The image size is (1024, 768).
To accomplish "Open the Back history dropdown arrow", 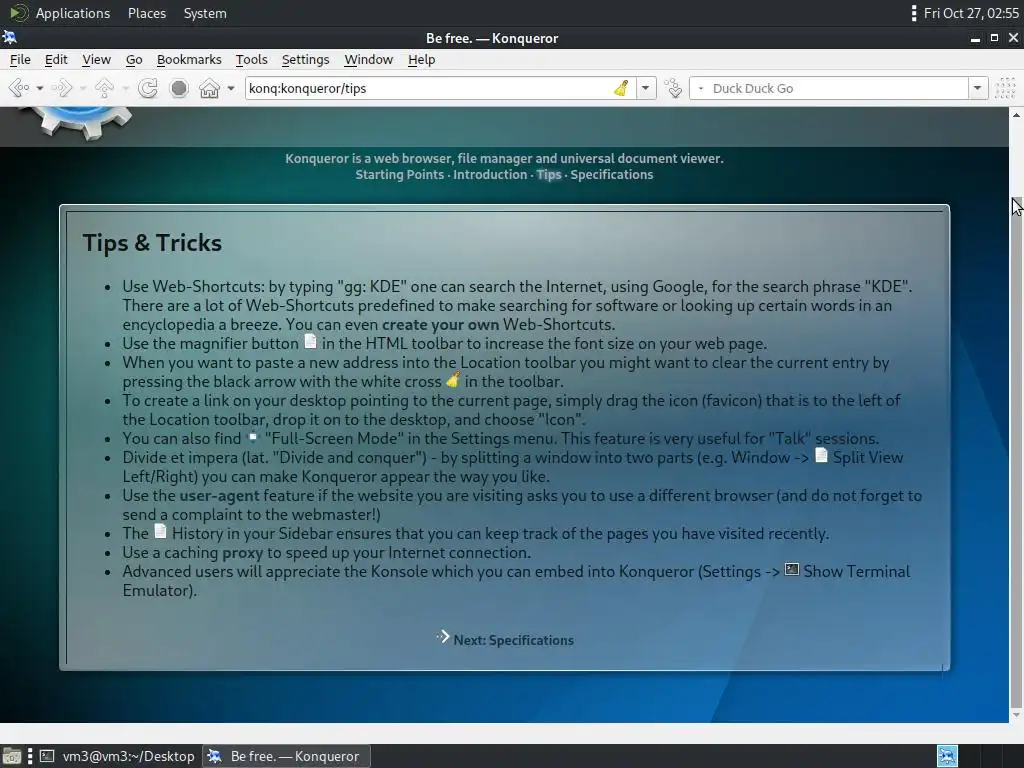I will click(40, 88).
